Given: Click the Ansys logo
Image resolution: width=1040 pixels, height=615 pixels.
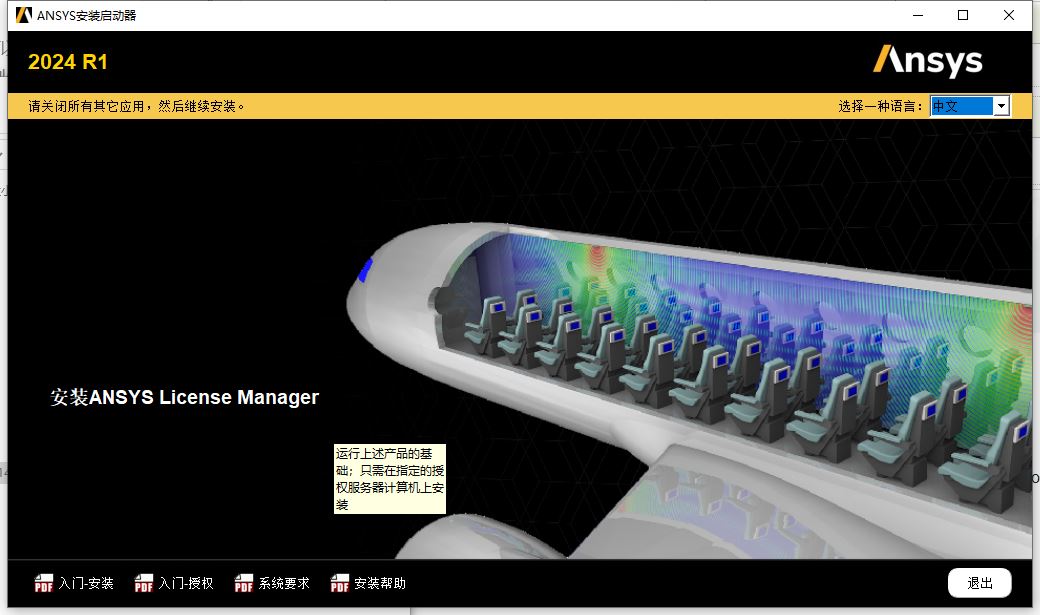Looking at the screenshot, I should click(x=927, y=61).
